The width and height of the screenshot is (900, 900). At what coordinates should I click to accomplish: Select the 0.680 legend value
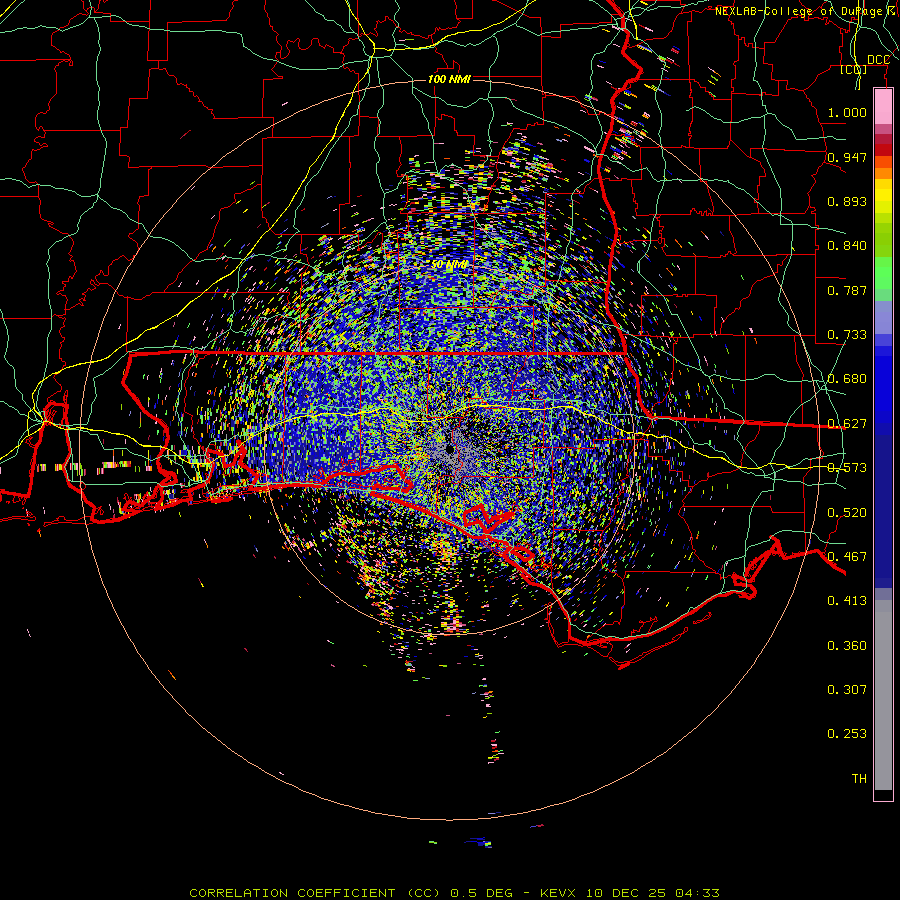[x=847, y=379]
